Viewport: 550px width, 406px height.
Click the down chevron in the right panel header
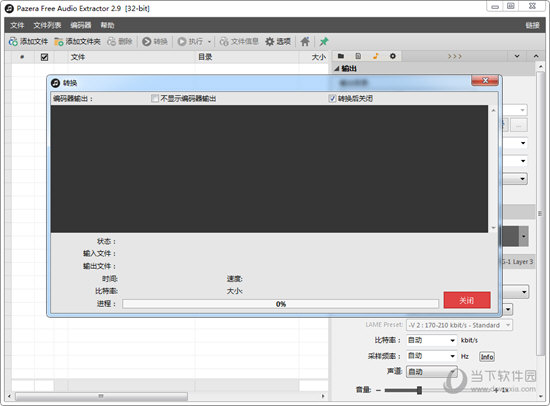point(517,56)
